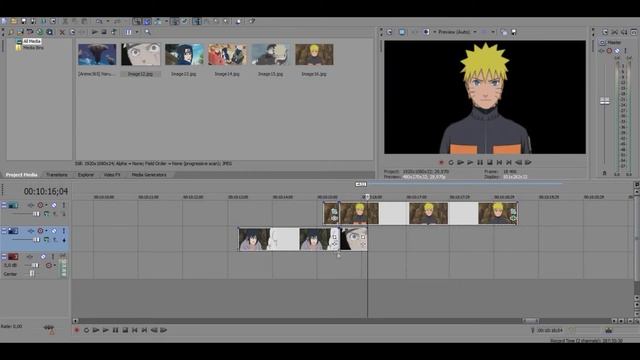The width and height of the screenshot is (640, 360).
Task: Click the Project Video Properties icon in preview toolbar
Action: 389,32
